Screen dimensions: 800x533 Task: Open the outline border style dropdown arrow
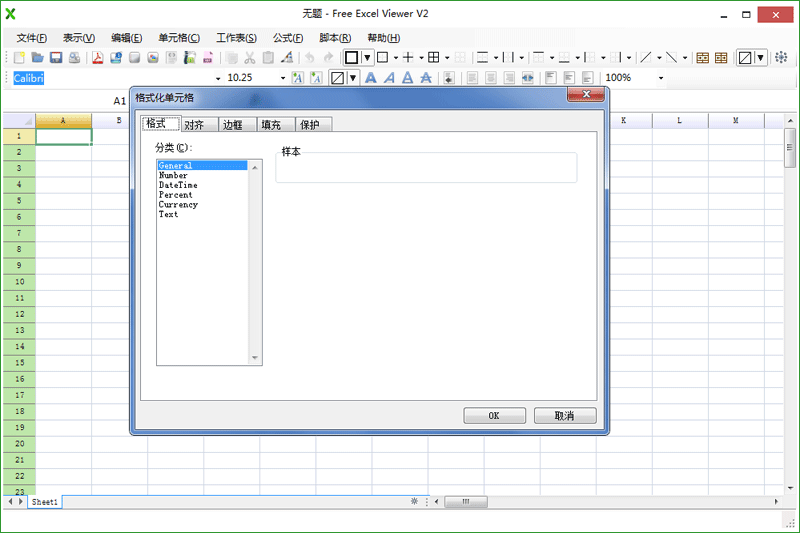(396, 58)
